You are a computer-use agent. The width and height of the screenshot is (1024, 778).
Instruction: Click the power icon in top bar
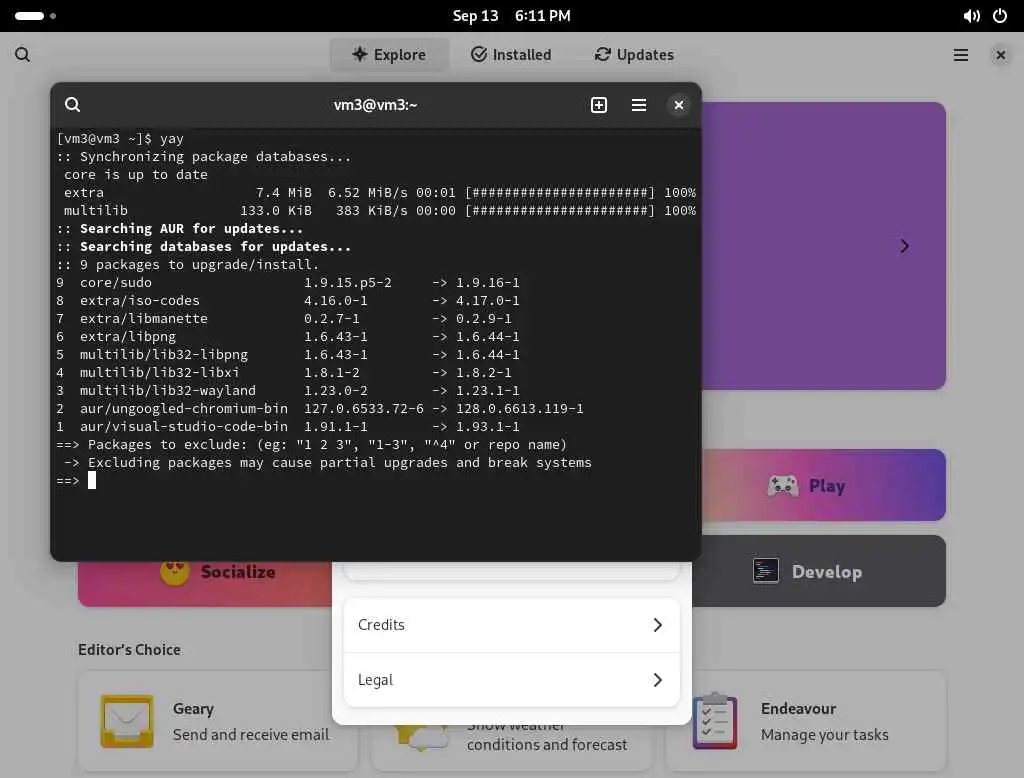pos(1000,16)
